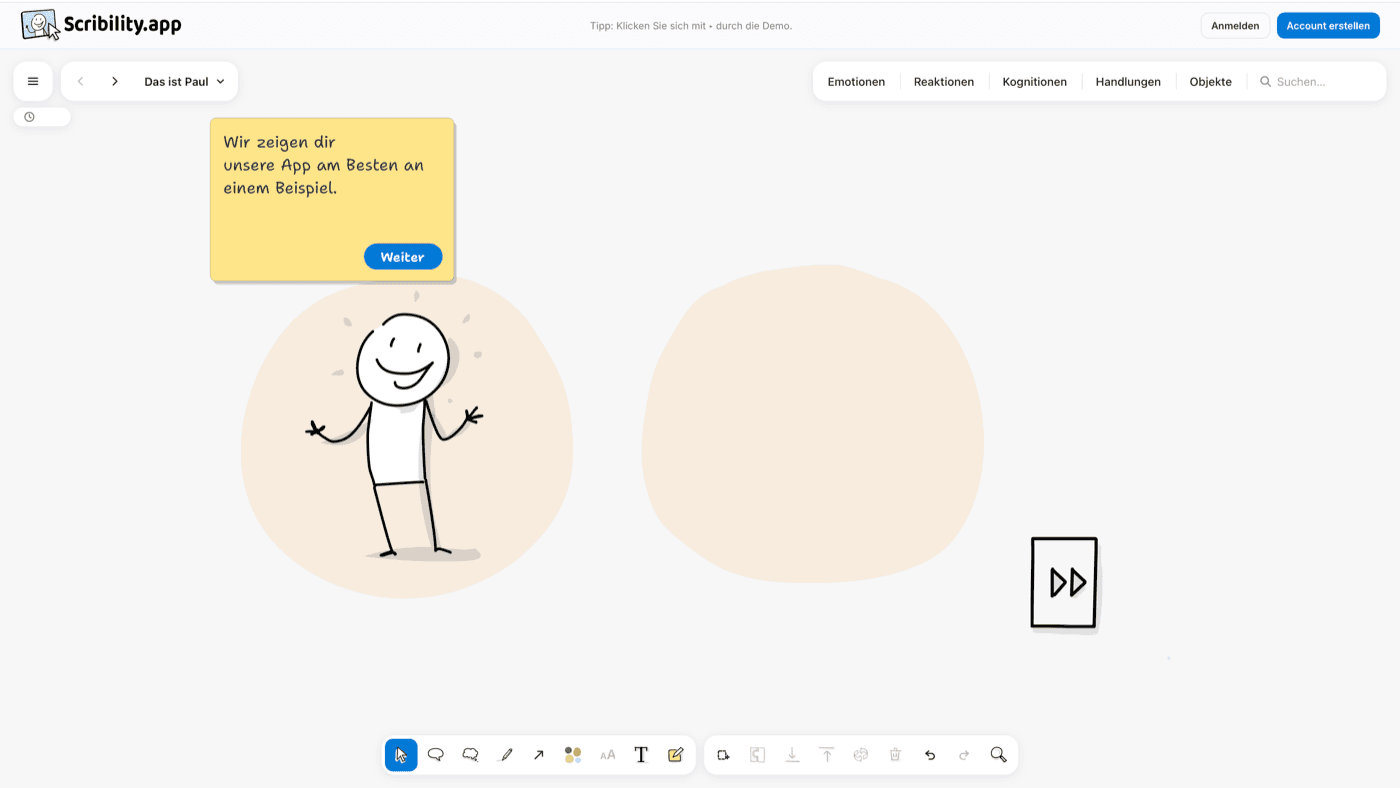Open the magnifier zoom tool
The width and height of the screenshot is (1400, 788).
pyautogui.click(x=998, y=755)
